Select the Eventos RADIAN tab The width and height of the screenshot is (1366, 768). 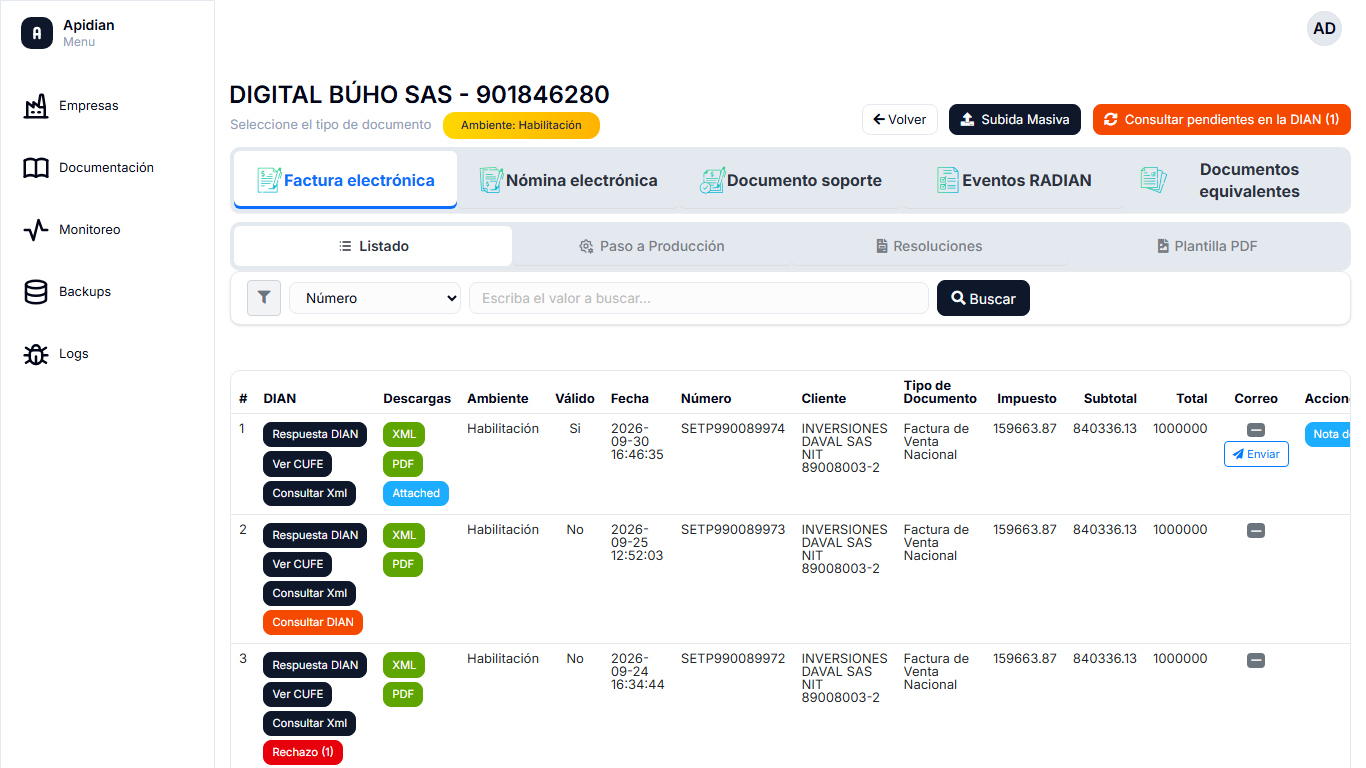coord(1013,180)
